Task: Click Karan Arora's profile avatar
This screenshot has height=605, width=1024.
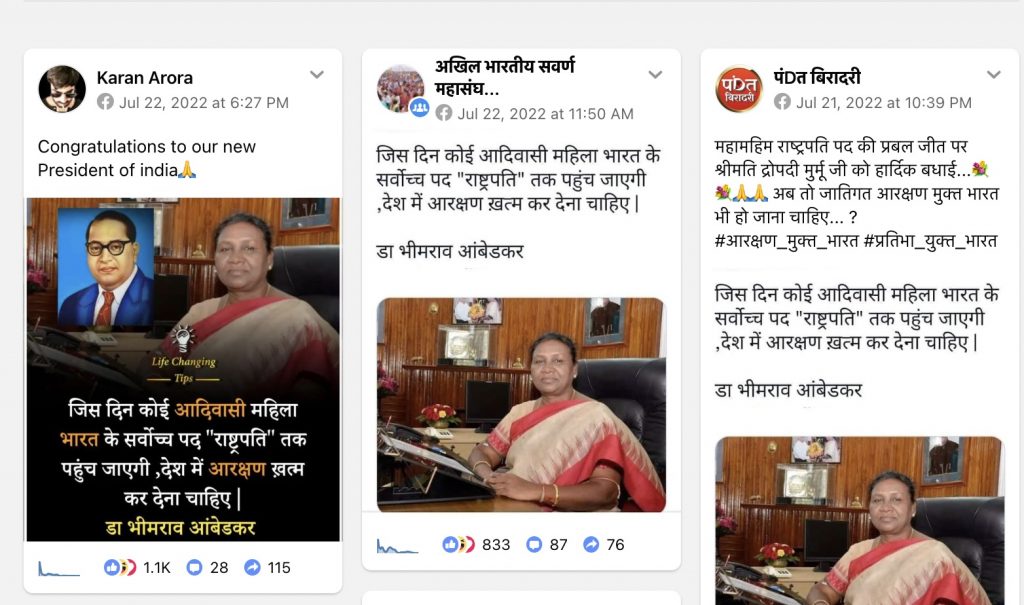Action: pos(62,89)
